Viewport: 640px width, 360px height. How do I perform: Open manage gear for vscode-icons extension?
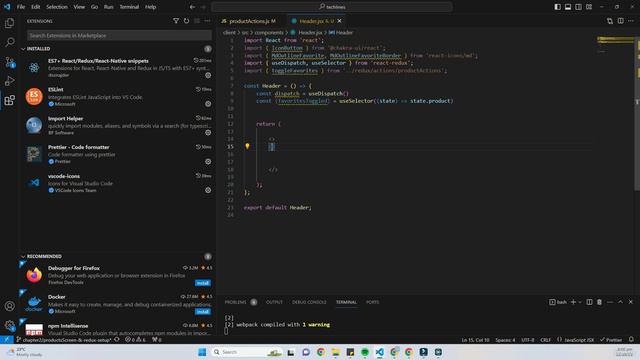208,190
